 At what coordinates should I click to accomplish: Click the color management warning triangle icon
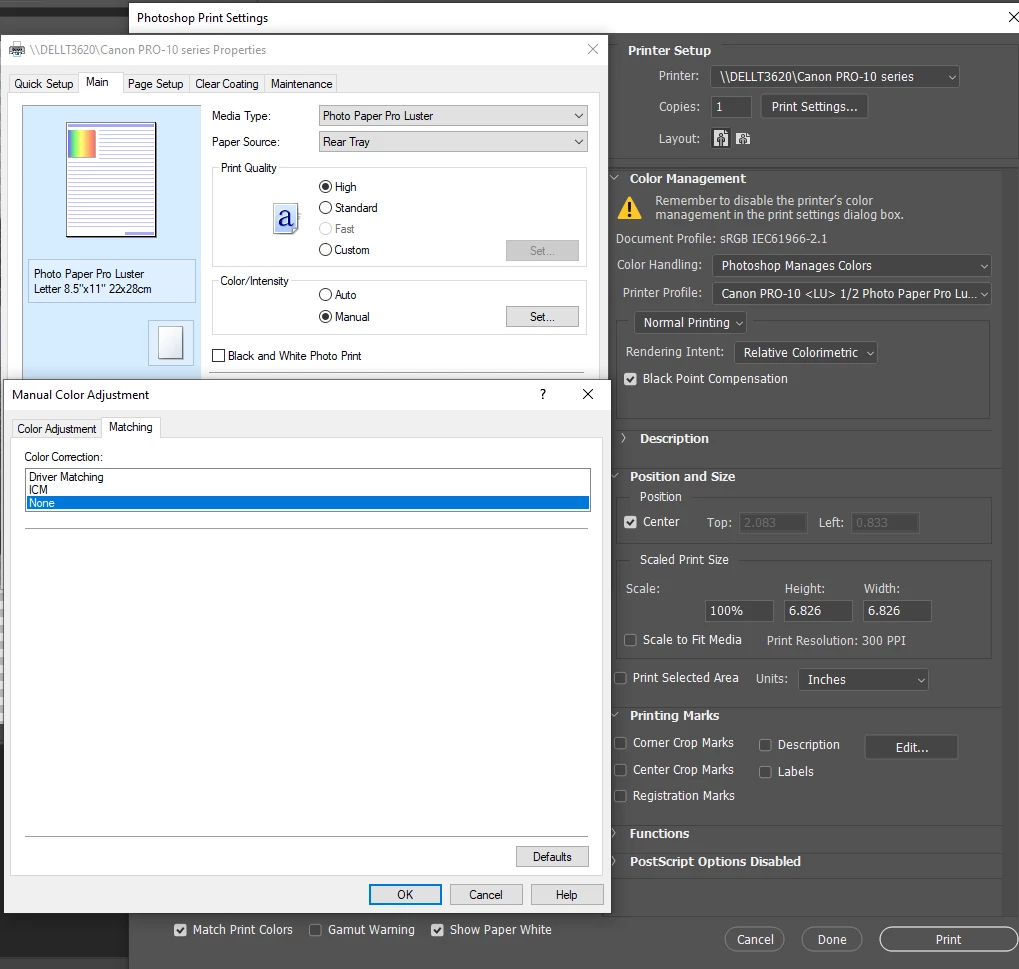629,208
